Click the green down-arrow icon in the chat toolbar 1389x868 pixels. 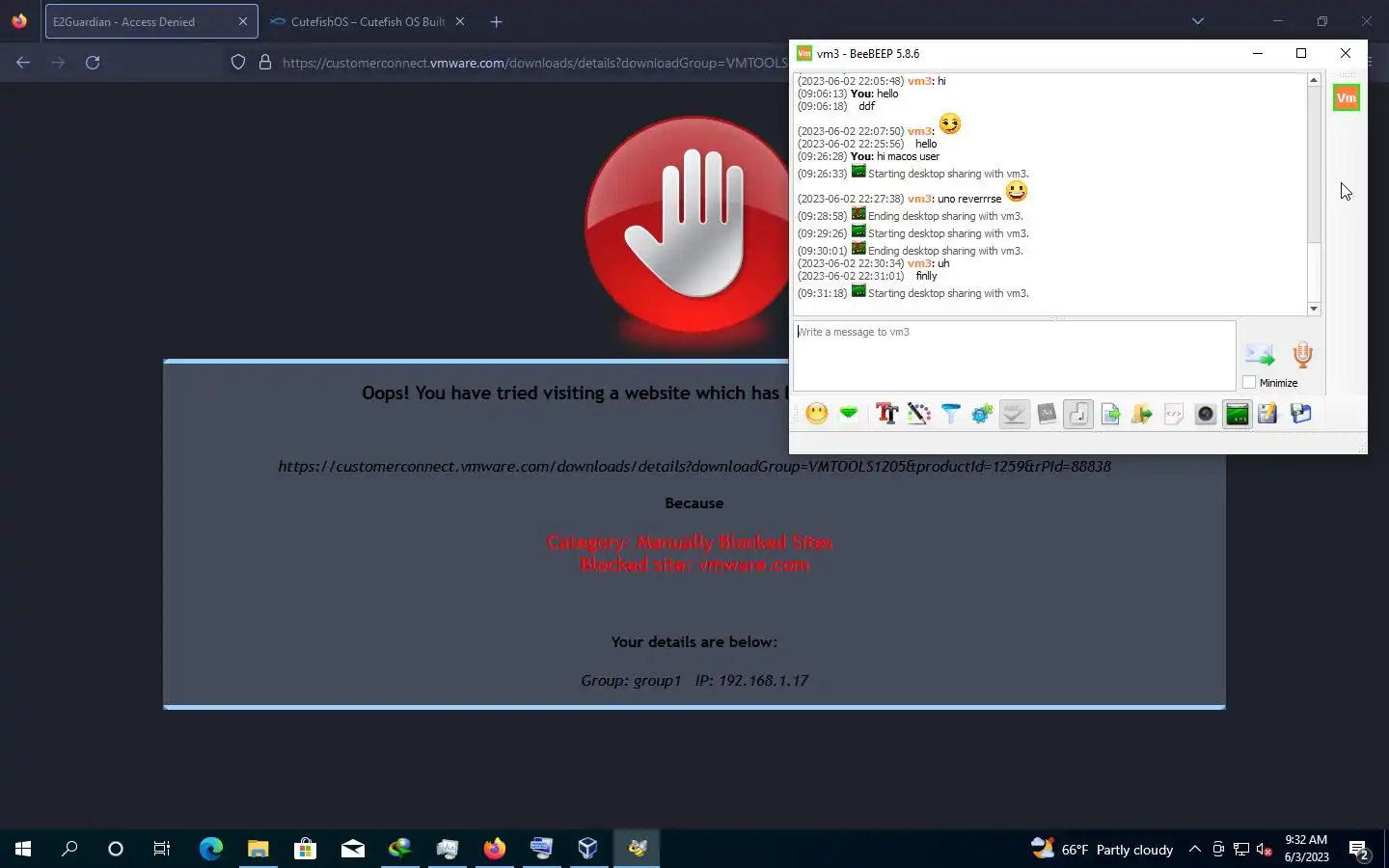click(x=849, y=414)
